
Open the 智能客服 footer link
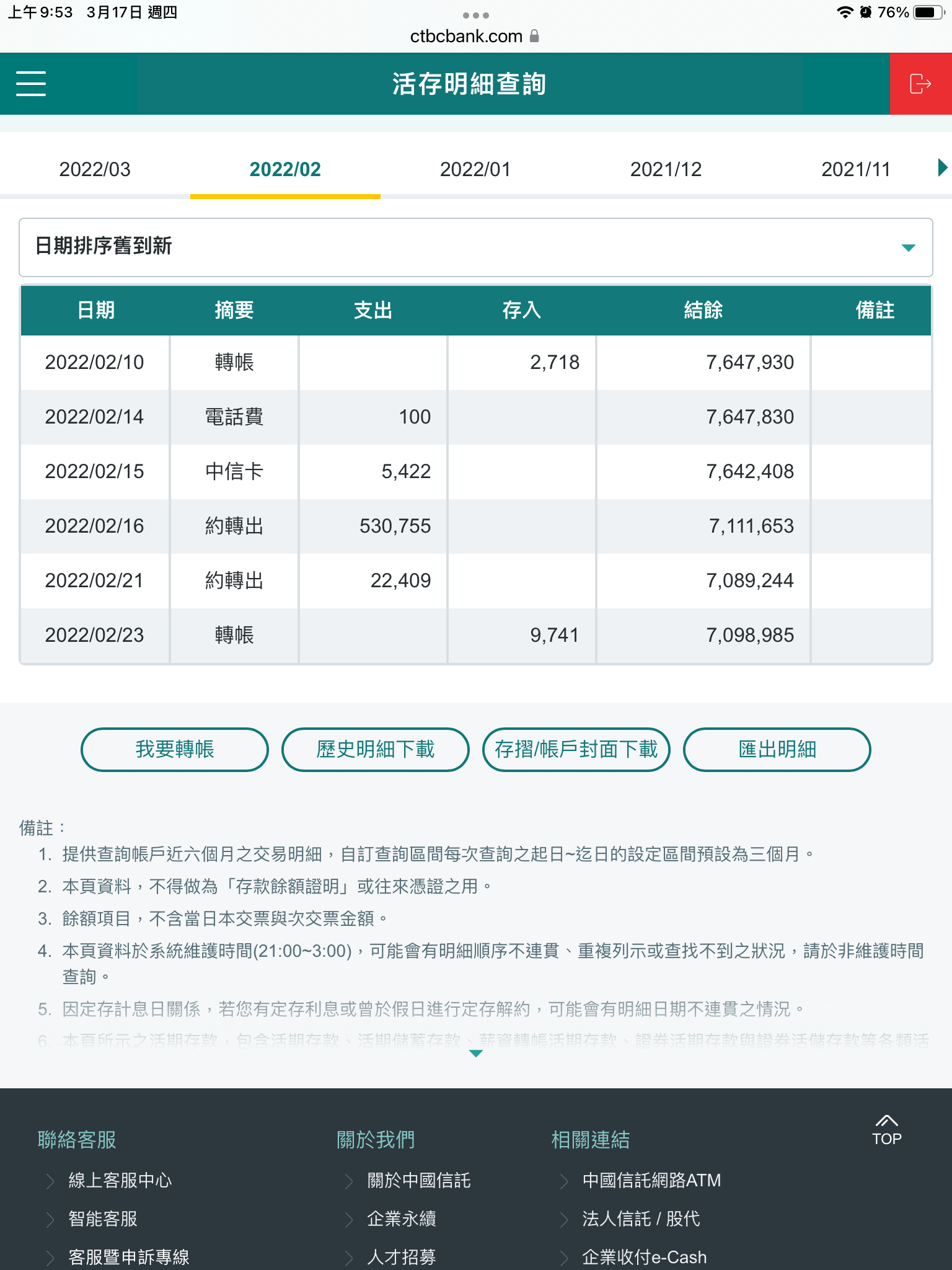[x=103, y=1219]
